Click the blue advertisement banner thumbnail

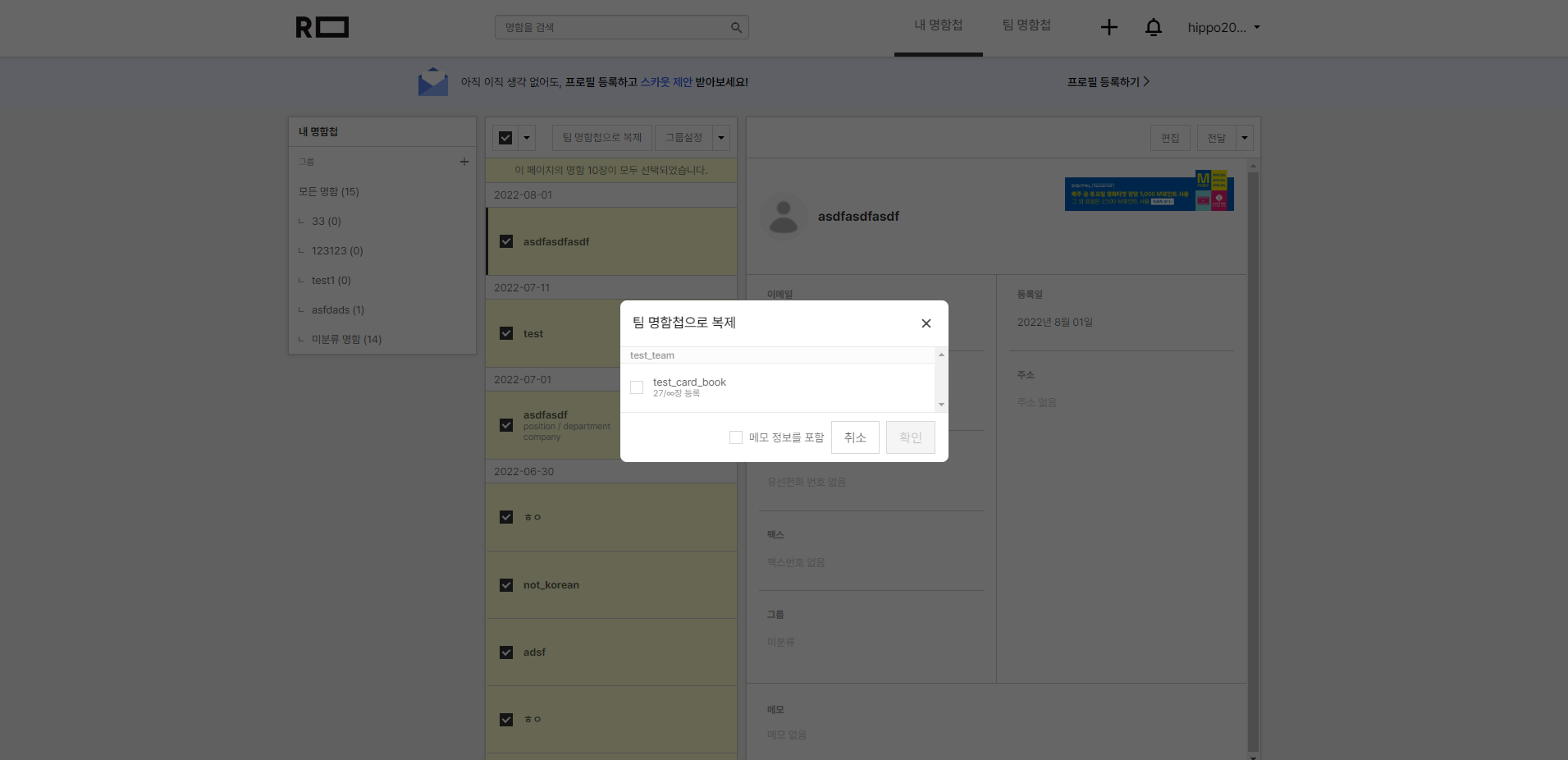[1149, 191]
